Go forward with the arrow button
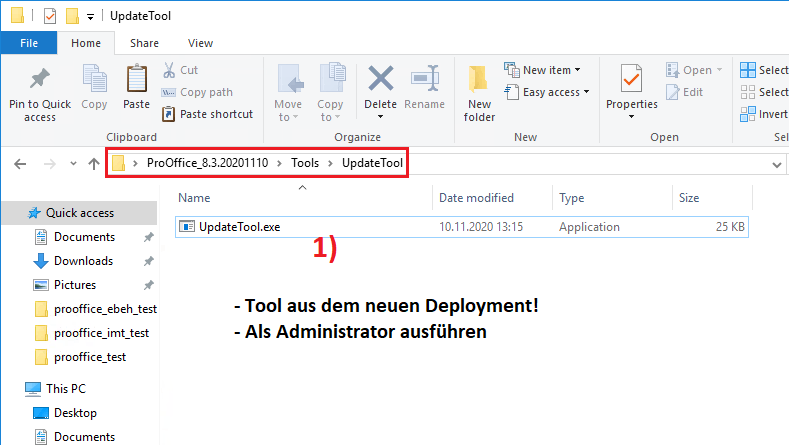 [x=49, y=164]
